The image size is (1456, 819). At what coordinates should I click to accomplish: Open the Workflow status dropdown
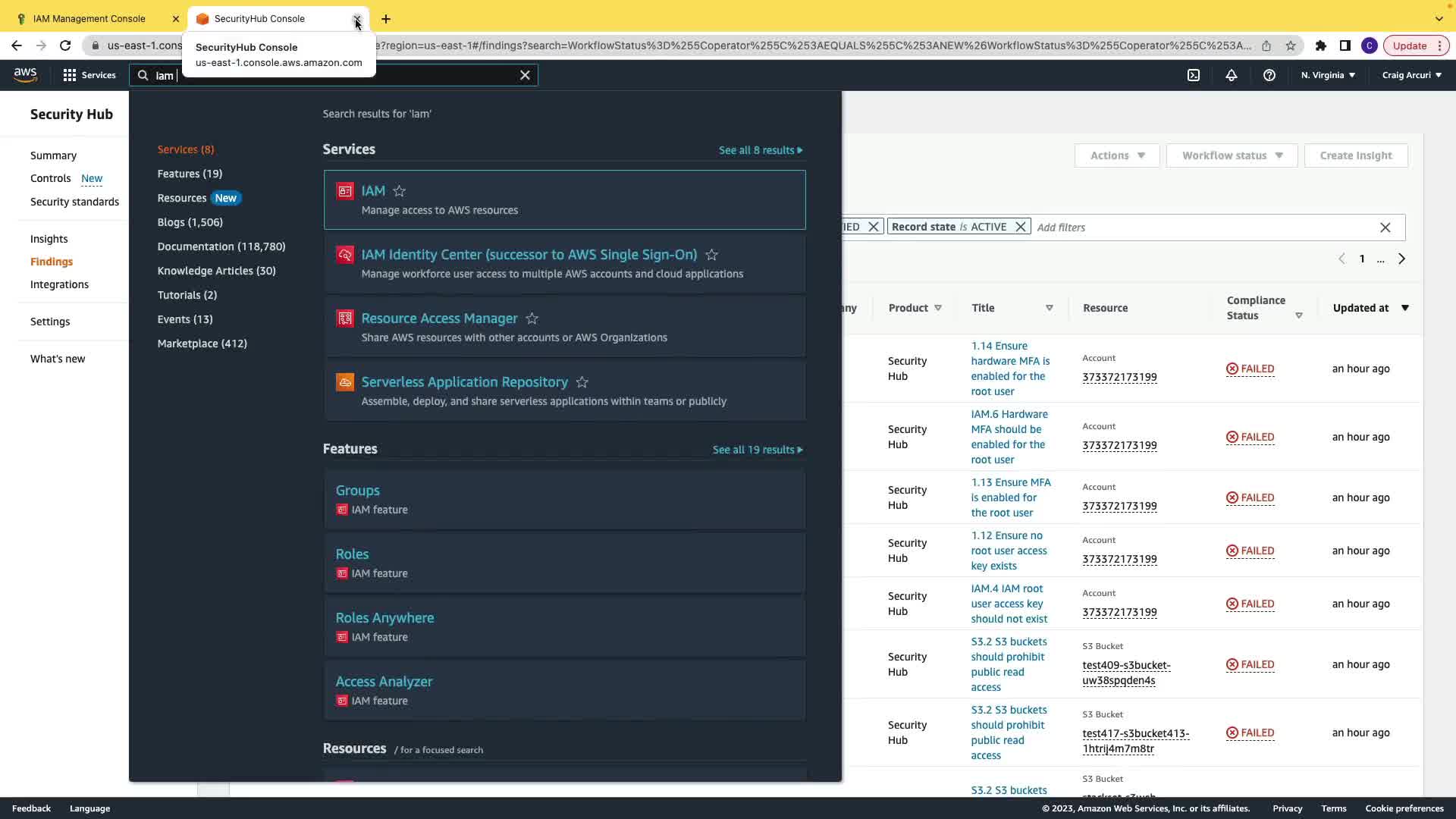[1232, 155]
